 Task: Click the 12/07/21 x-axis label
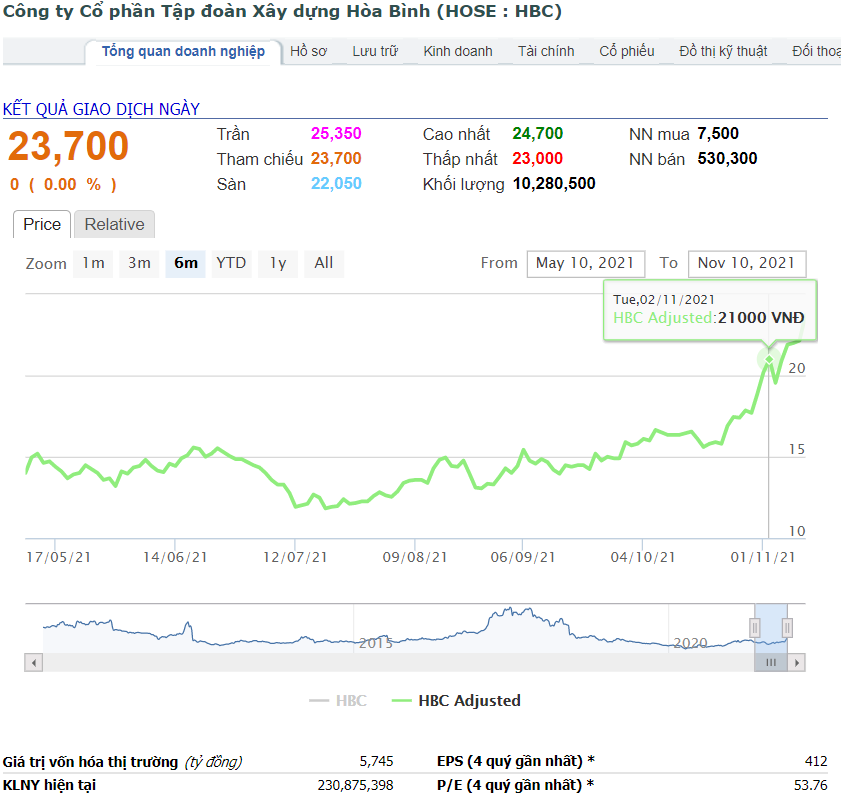click(x=295, y=557)
